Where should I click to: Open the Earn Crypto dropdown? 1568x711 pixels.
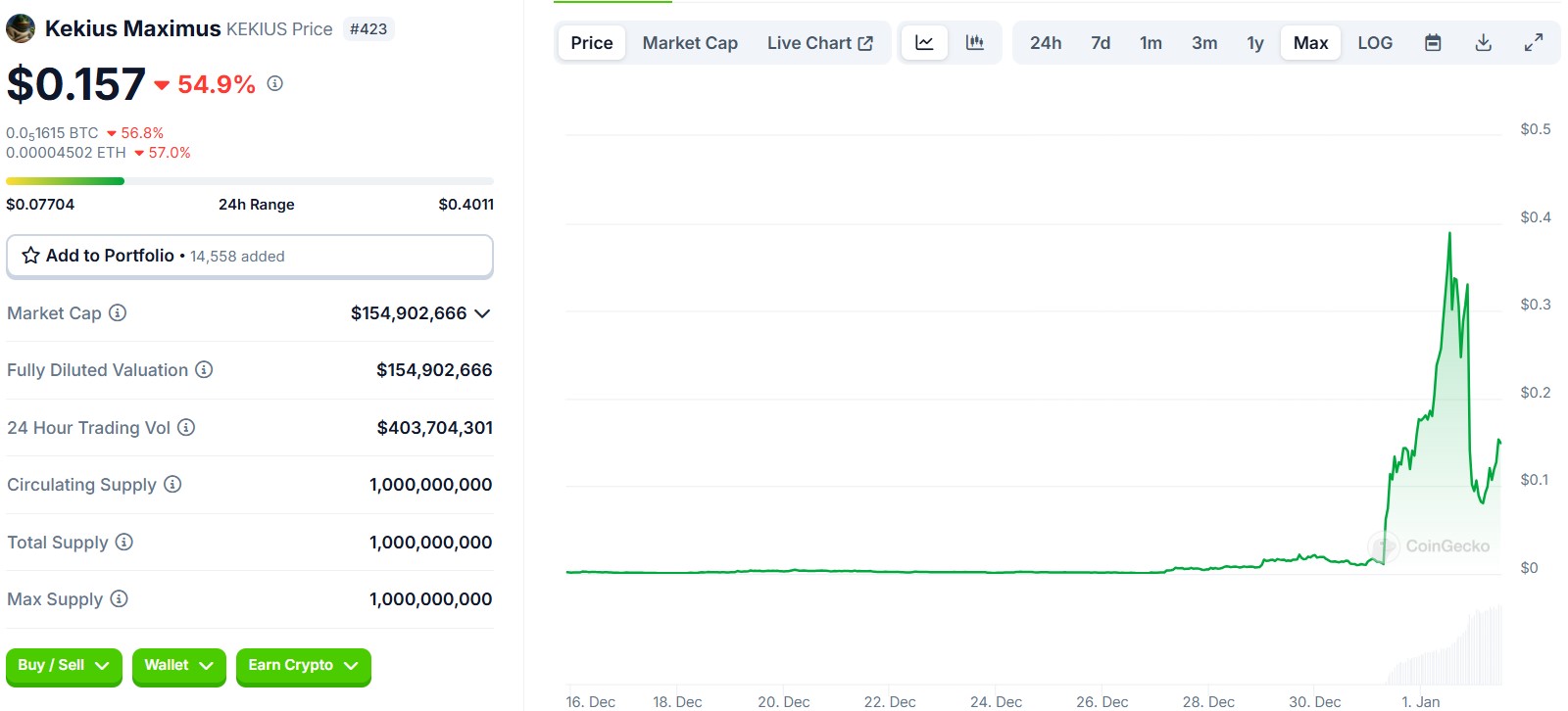[304, 666]
